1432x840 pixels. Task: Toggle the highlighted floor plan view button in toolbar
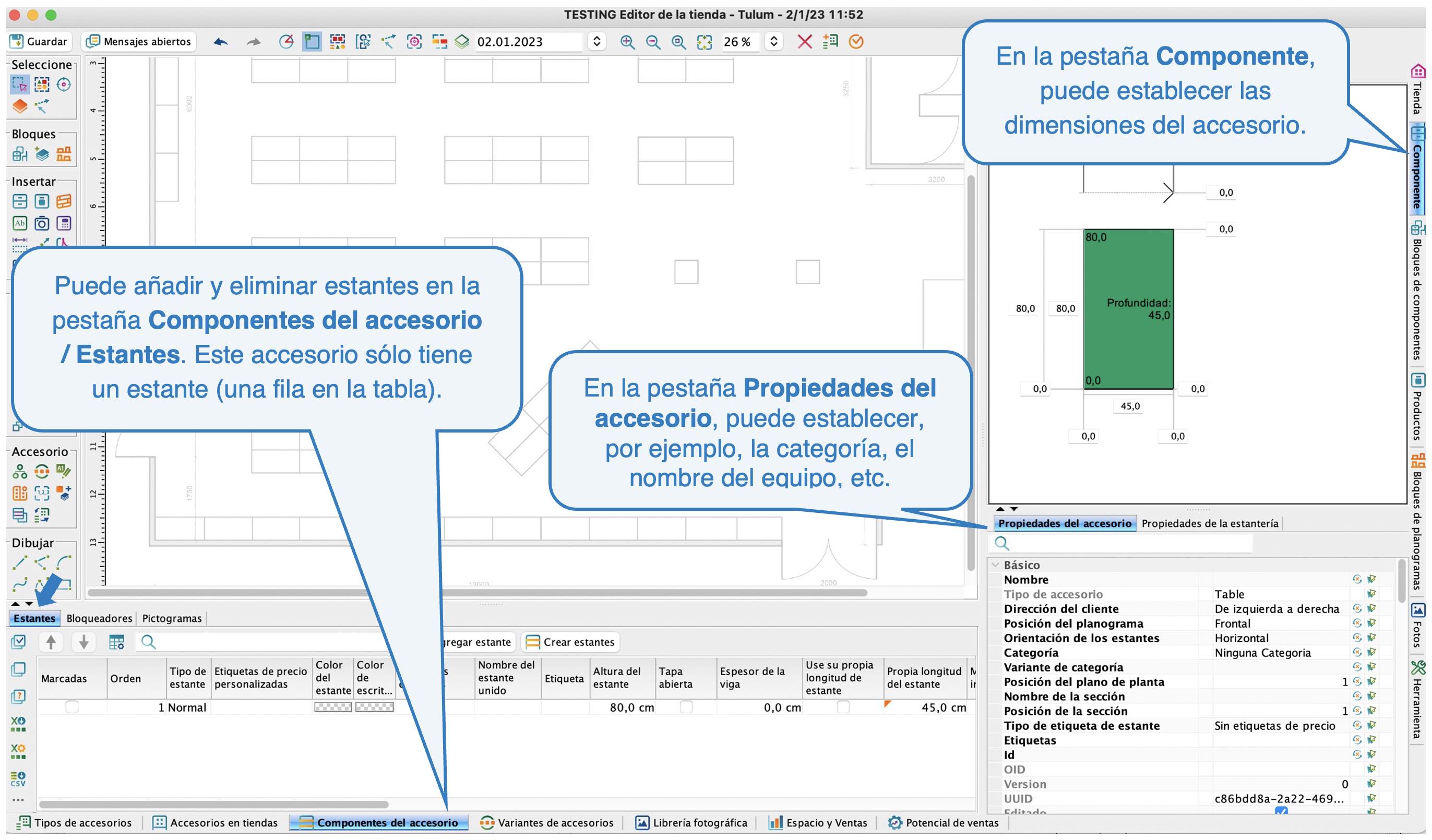(x=312, y=41)
